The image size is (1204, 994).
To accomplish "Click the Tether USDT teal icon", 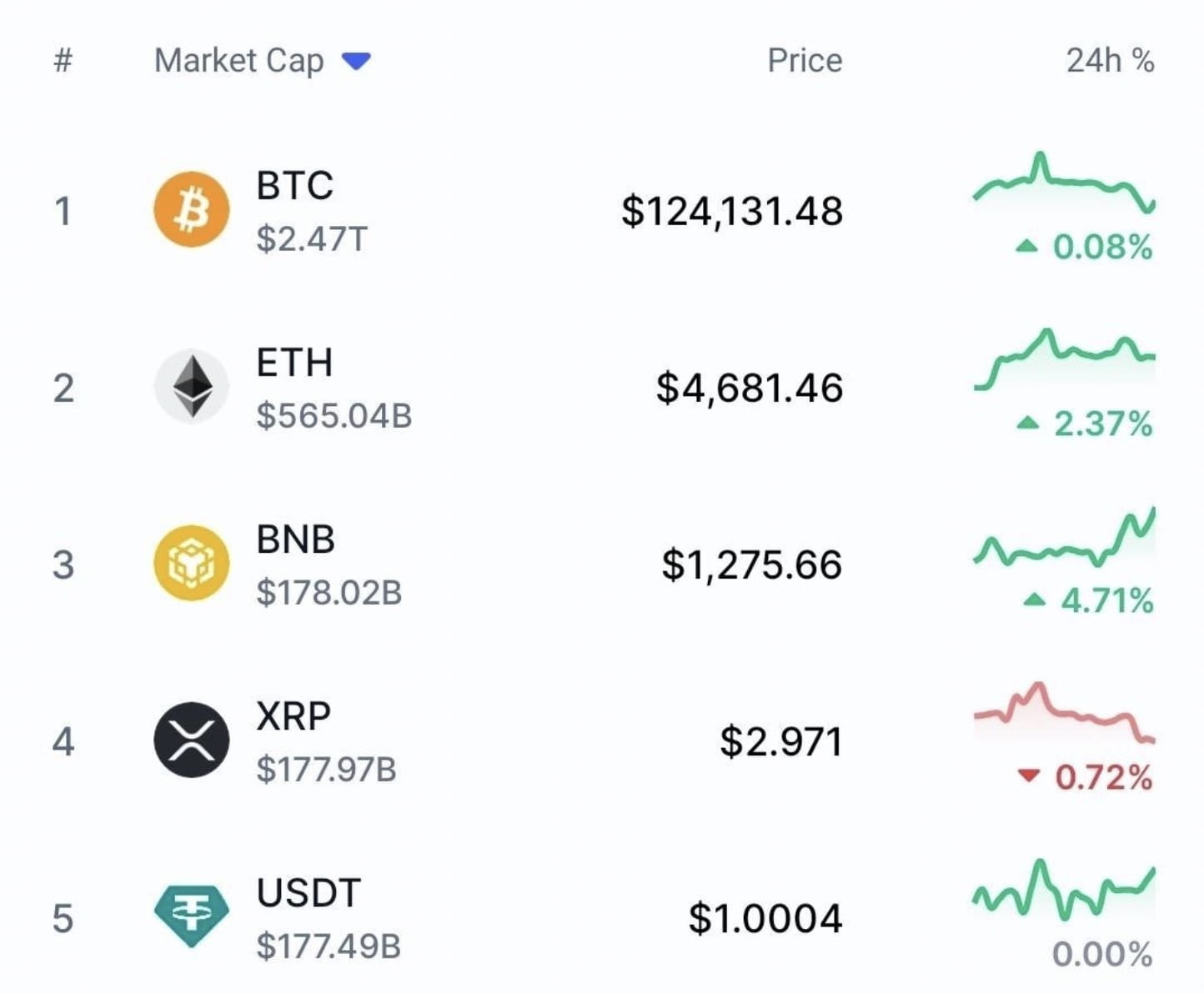I will pyautogui.click(x=191, y=916).
